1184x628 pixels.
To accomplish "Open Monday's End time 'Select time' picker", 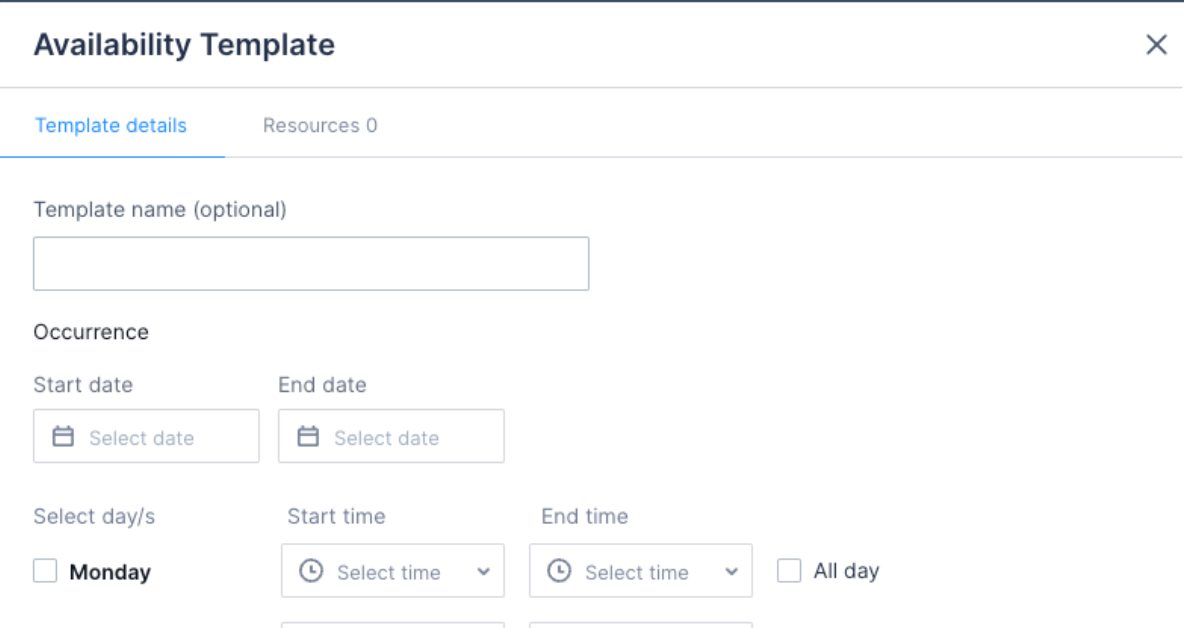I will click(637, 572).
